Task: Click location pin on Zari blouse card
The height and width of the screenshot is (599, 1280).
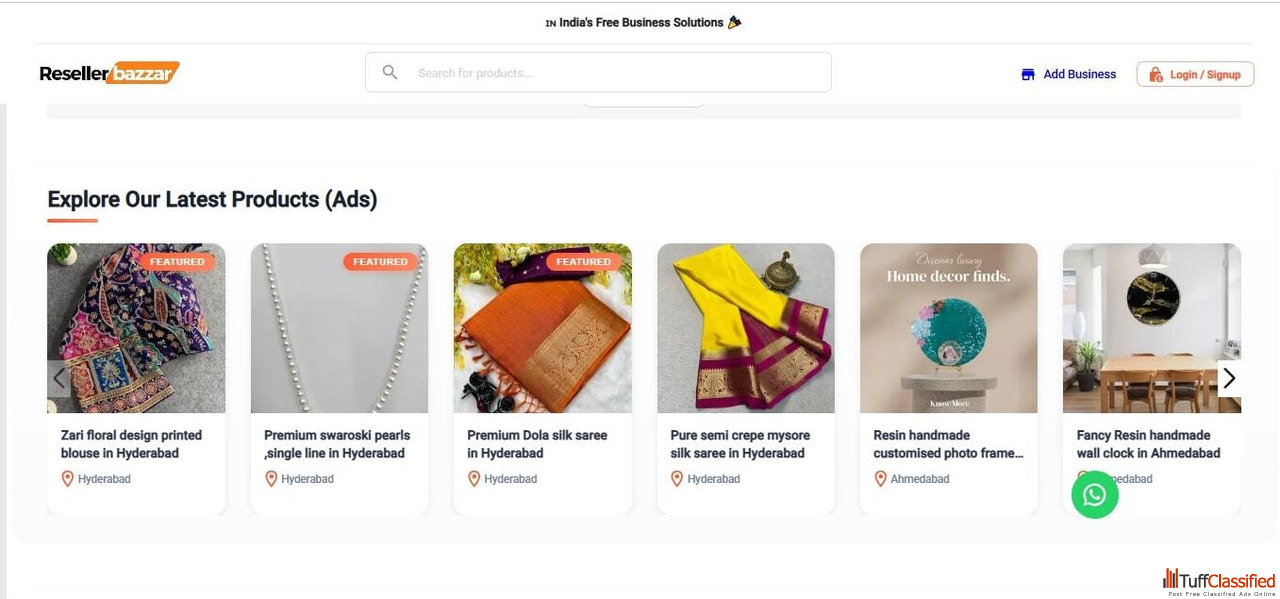Action: click(68, 479)
